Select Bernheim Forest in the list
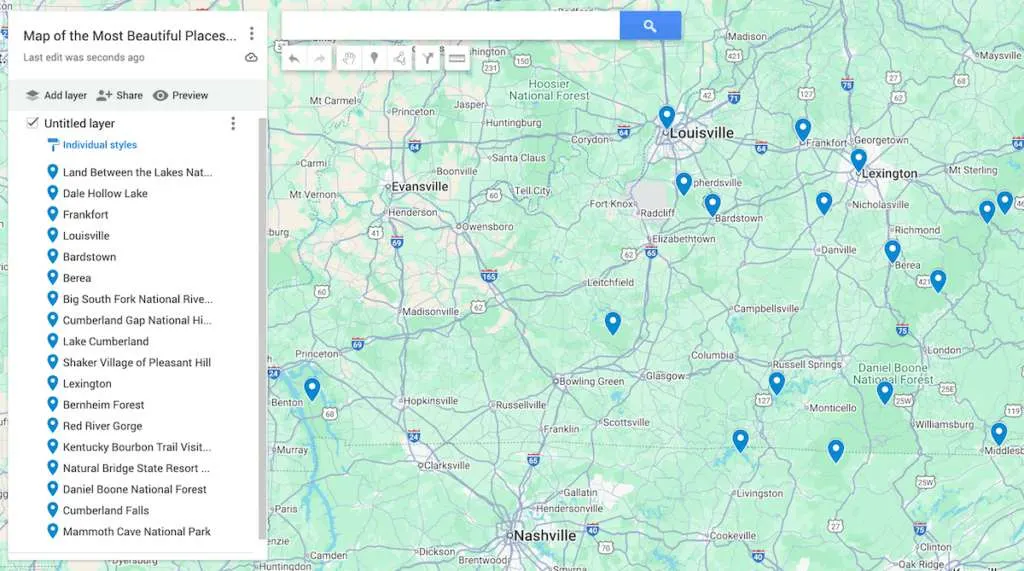Viewport: 1024px width, 571px height. point(103,404)
